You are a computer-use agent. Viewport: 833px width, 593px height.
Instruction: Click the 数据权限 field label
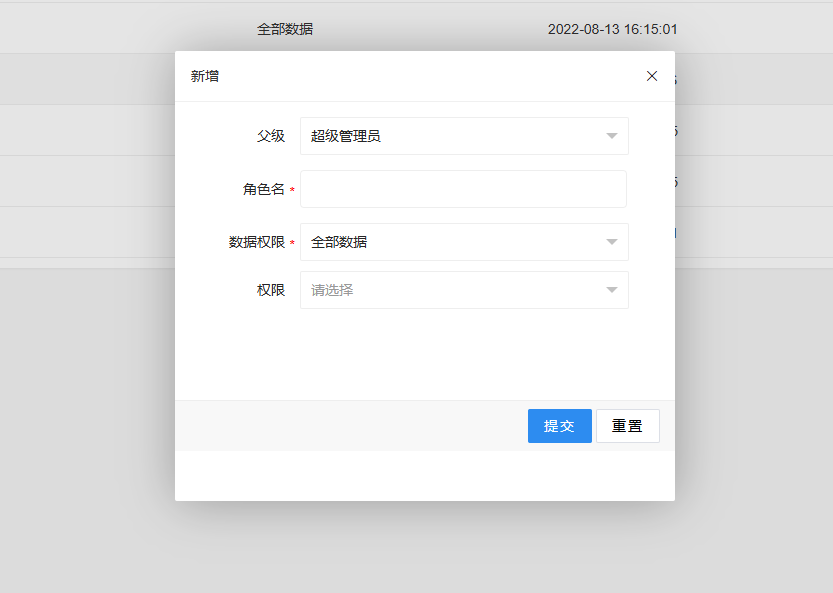[x=257, y=242]
